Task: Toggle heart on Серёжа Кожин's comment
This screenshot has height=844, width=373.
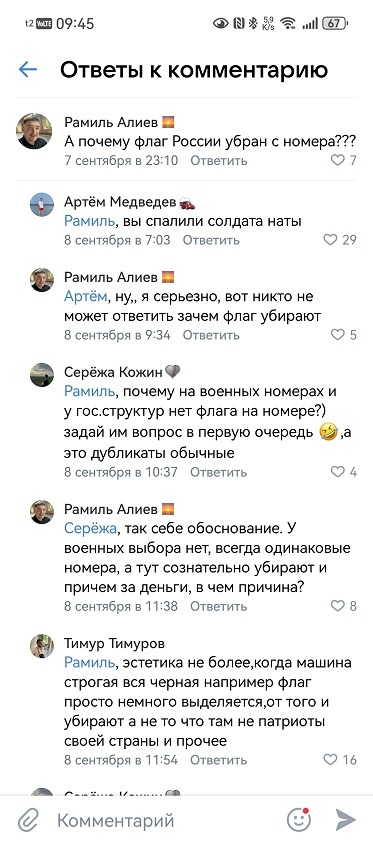Action: point(337,472)
